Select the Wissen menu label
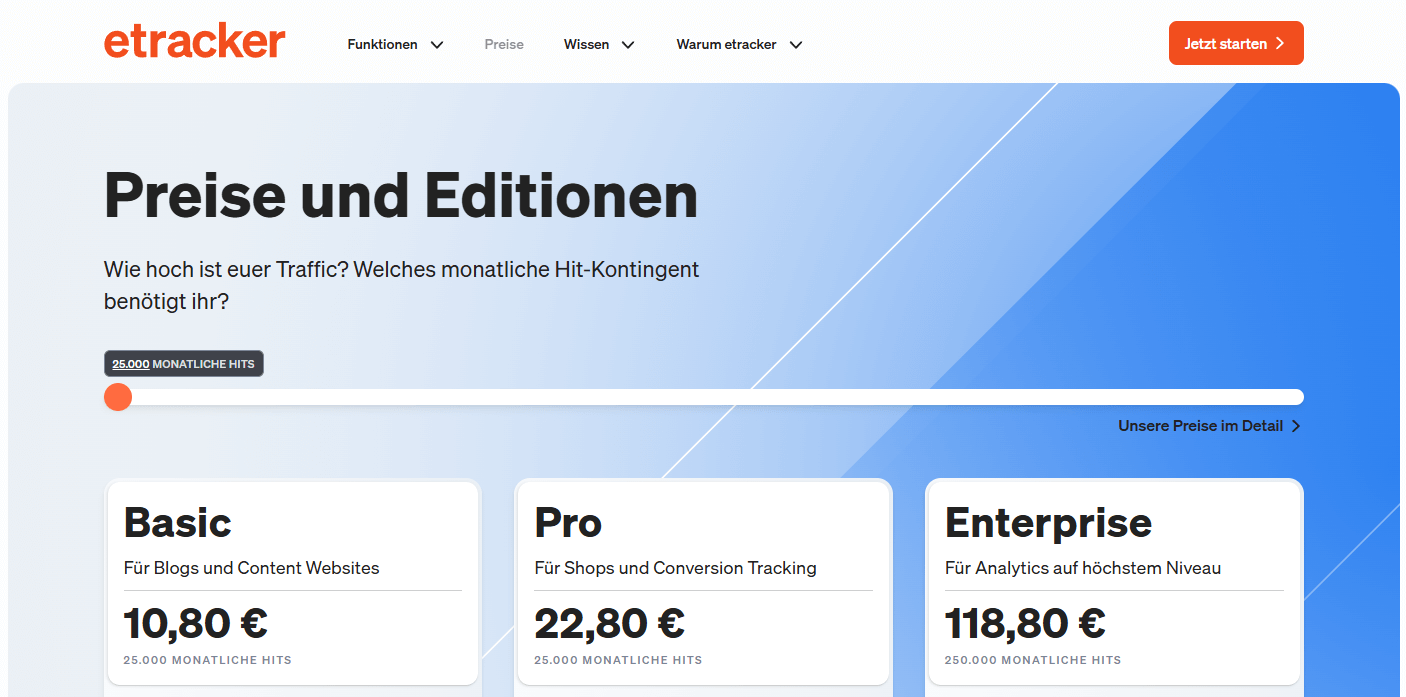Viewport: 1406px width, 697px height. [x=586, y=44]
